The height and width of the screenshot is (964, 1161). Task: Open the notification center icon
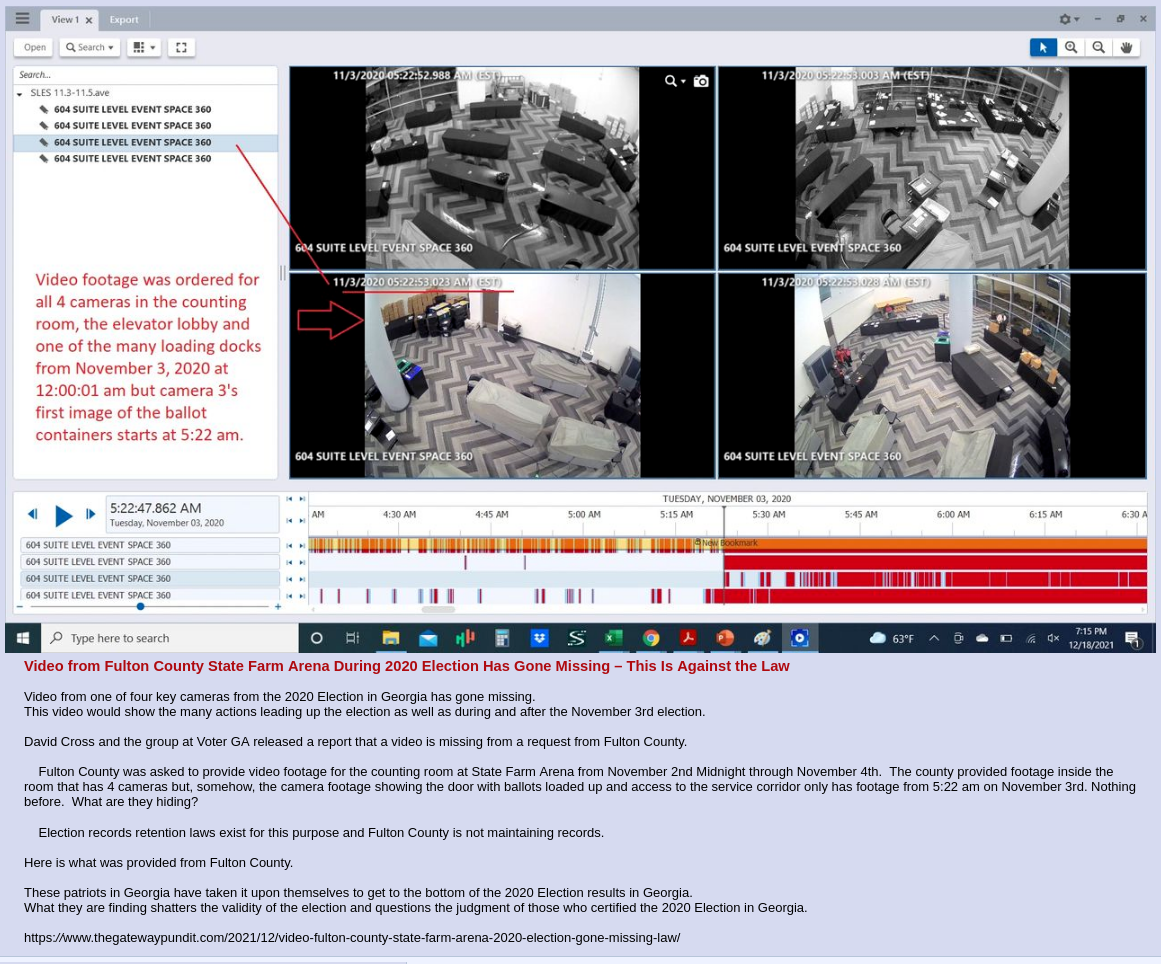point(1132,639)
